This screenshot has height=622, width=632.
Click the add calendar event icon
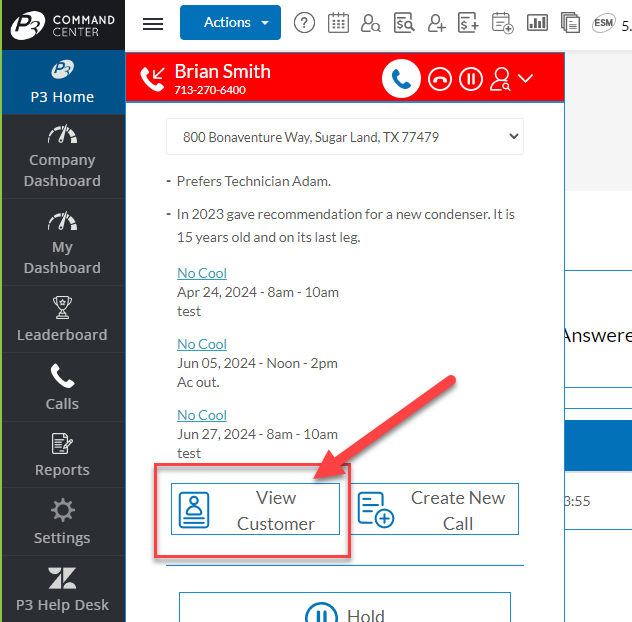[503, 23]
